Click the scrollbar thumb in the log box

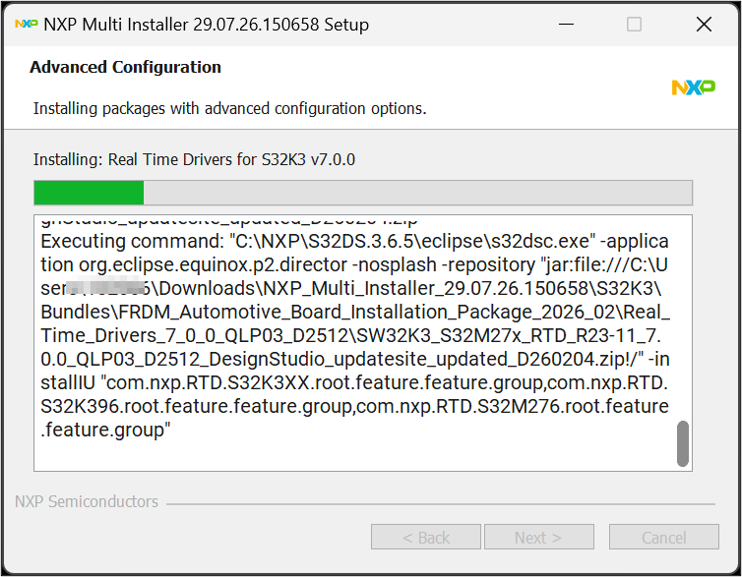(682, 444)
